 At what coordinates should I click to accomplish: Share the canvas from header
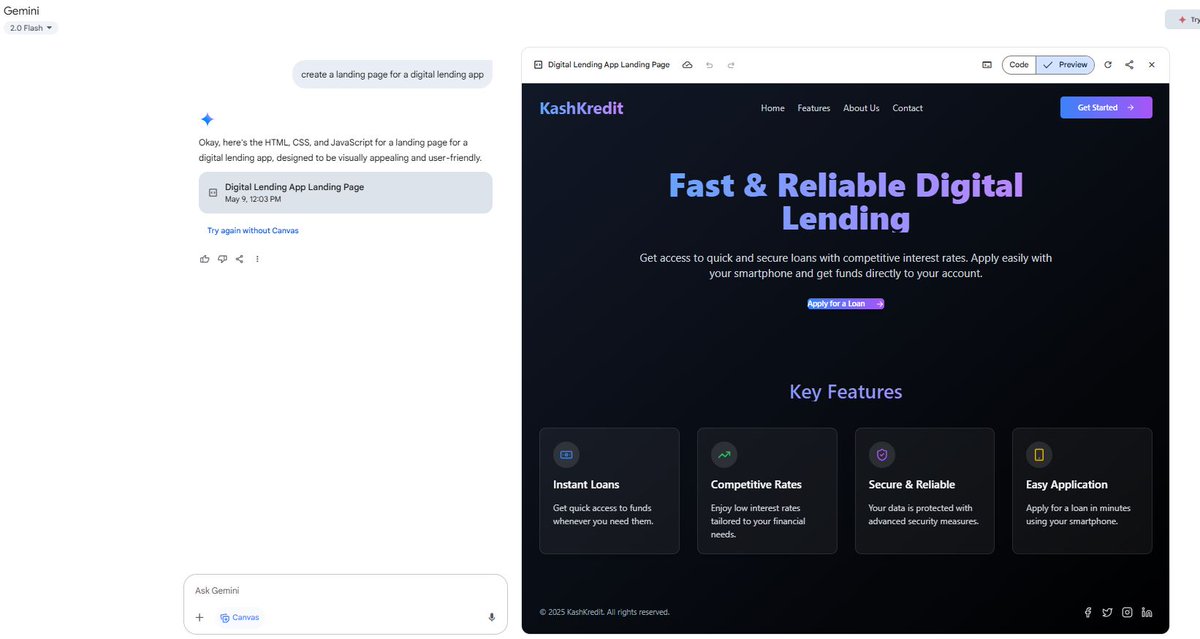click(1129, 65)
